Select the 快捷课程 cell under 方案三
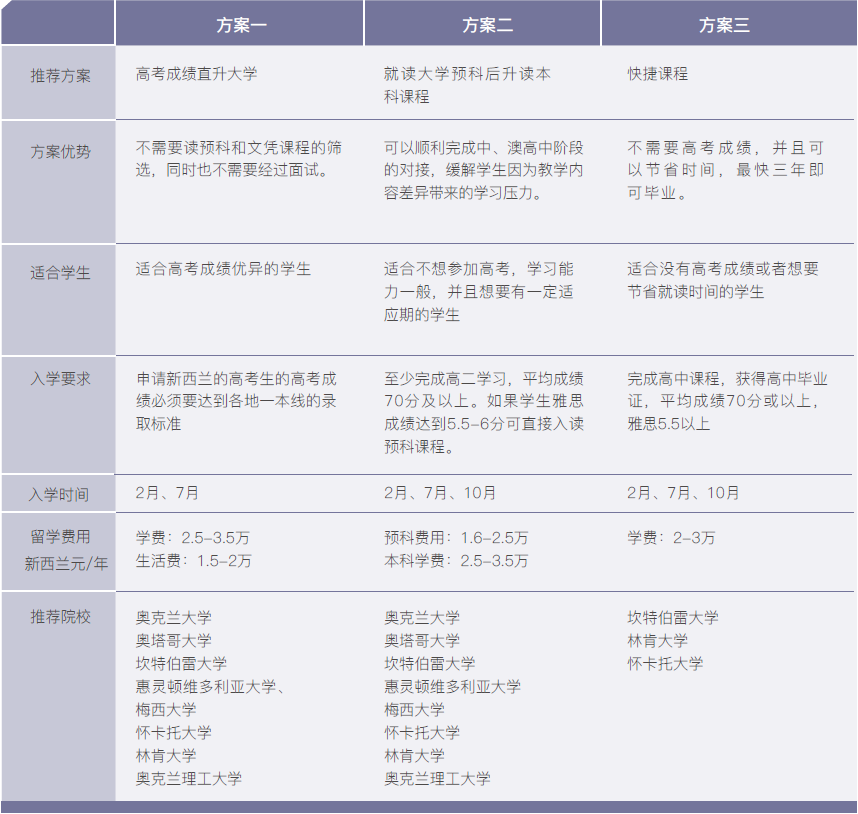 pos(657,74)
